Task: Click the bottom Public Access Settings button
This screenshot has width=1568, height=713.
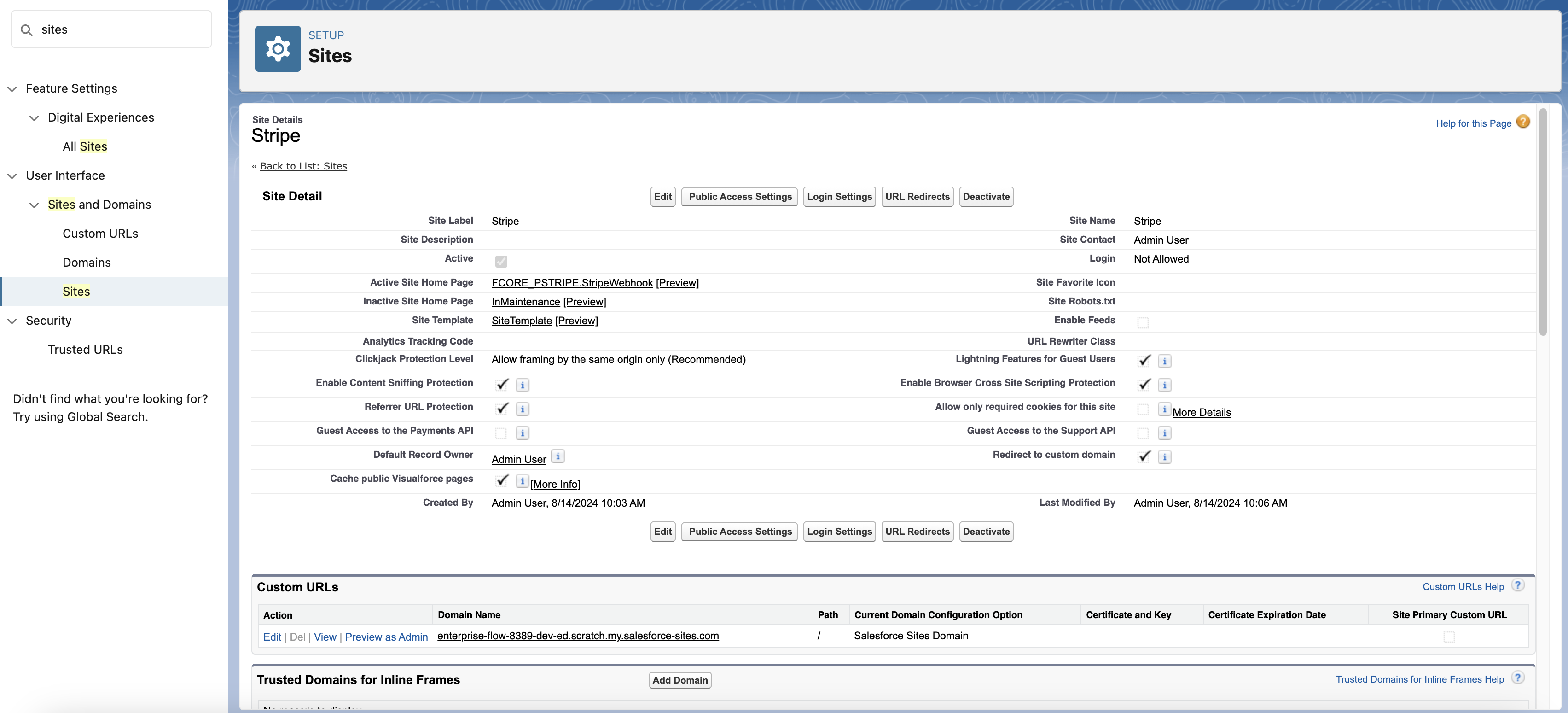Action: pyautogui.click(x=739, y=532)
